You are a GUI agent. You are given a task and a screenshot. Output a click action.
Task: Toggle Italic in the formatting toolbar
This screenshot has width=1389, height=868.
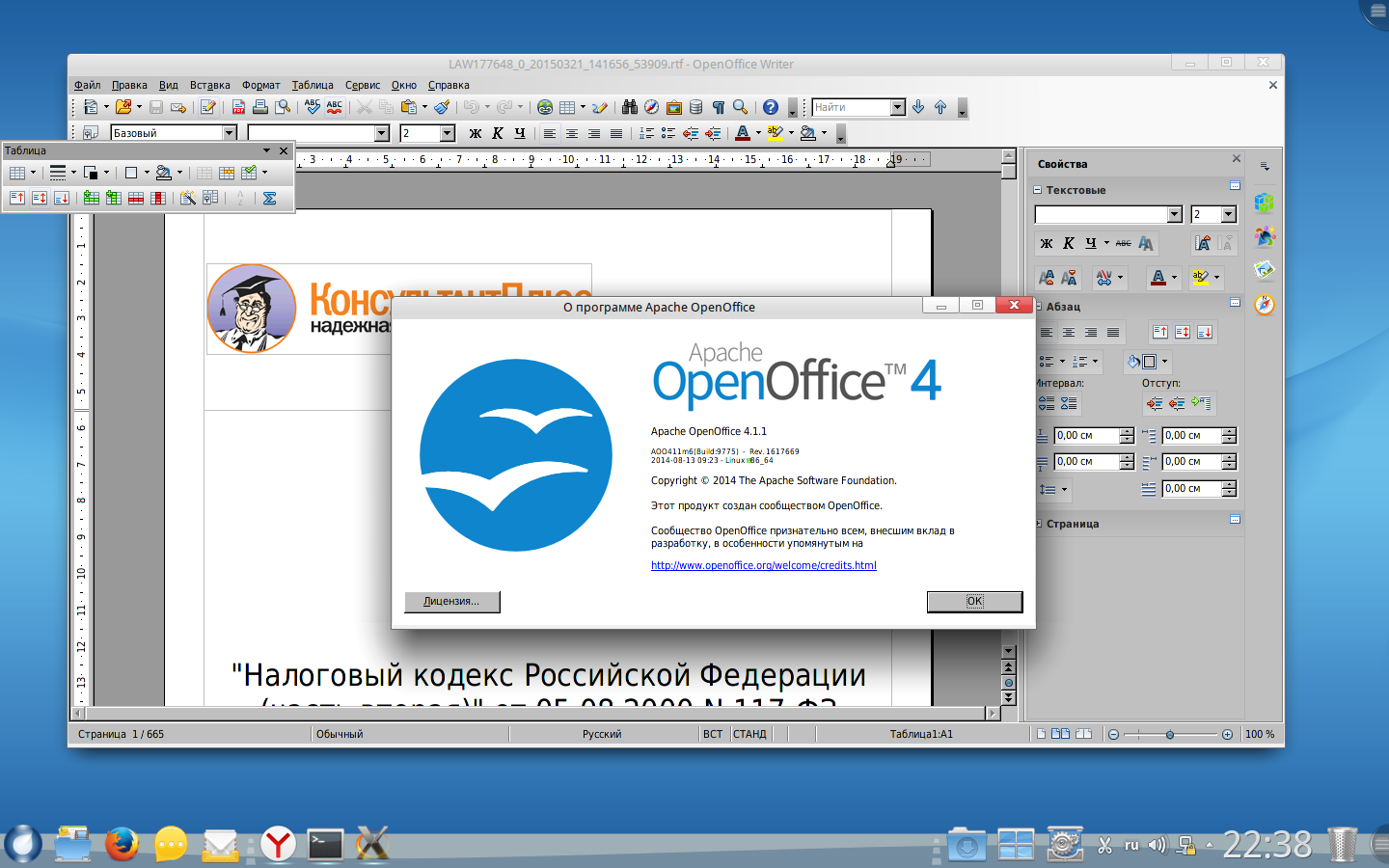tap(498, 133)
